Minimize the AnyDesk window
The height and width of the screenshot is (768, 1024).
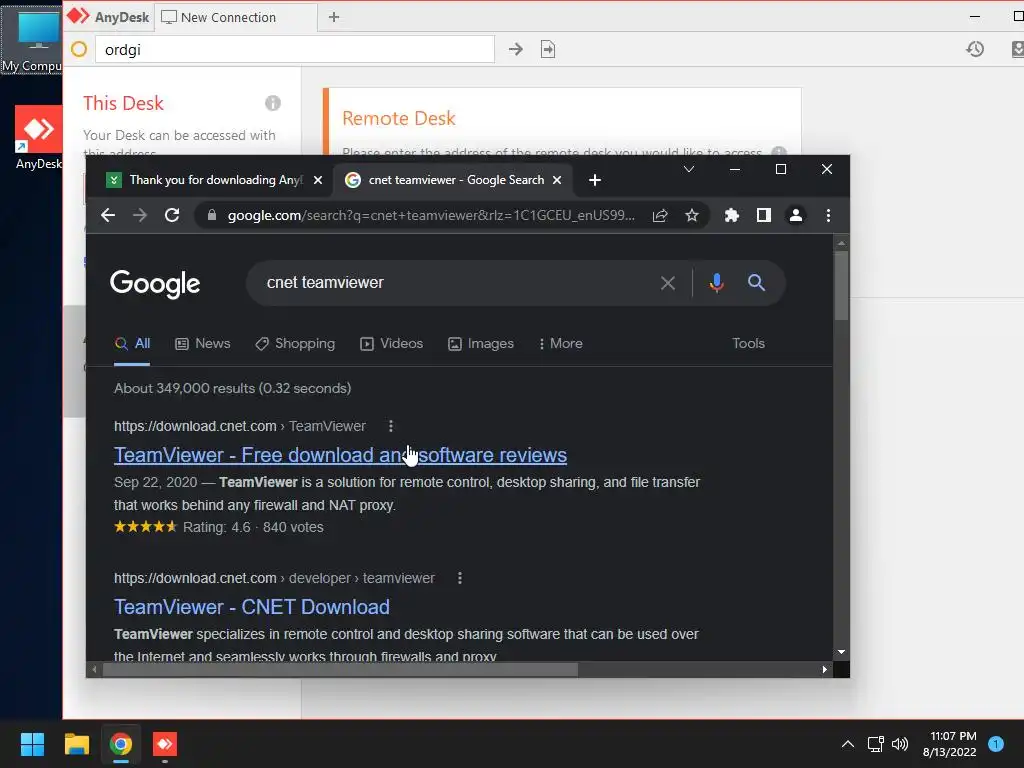pyautogui.click(x=975, y=17)
